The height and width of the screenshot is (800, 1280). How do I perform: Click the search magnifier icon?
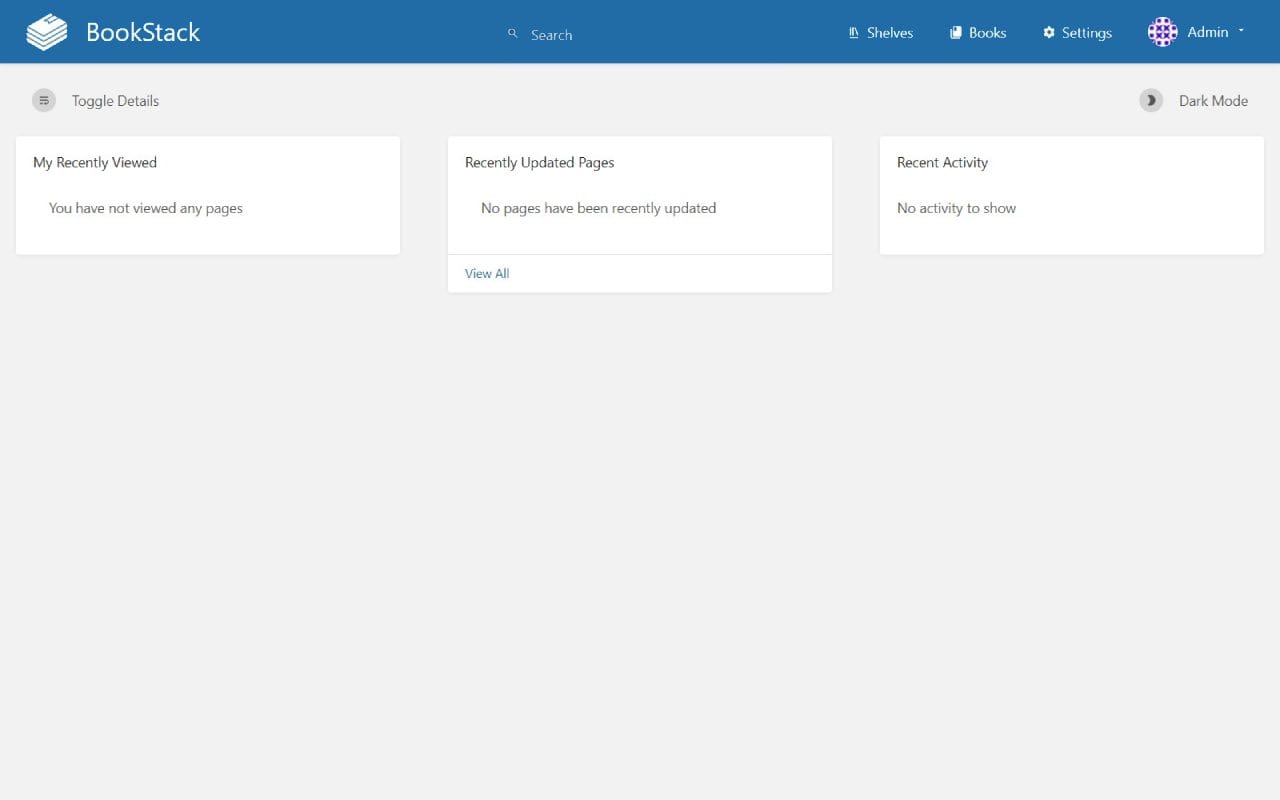[x=512, y=33]
